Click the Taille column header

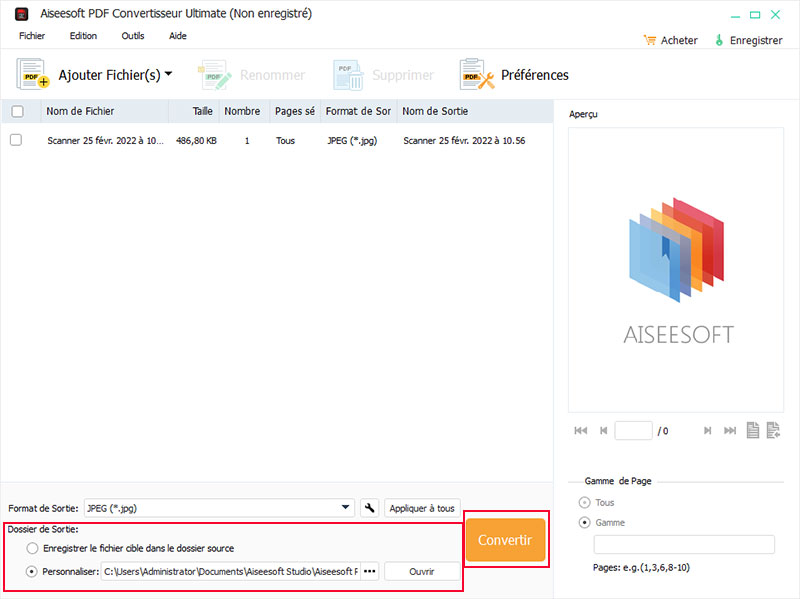point(194,111)
